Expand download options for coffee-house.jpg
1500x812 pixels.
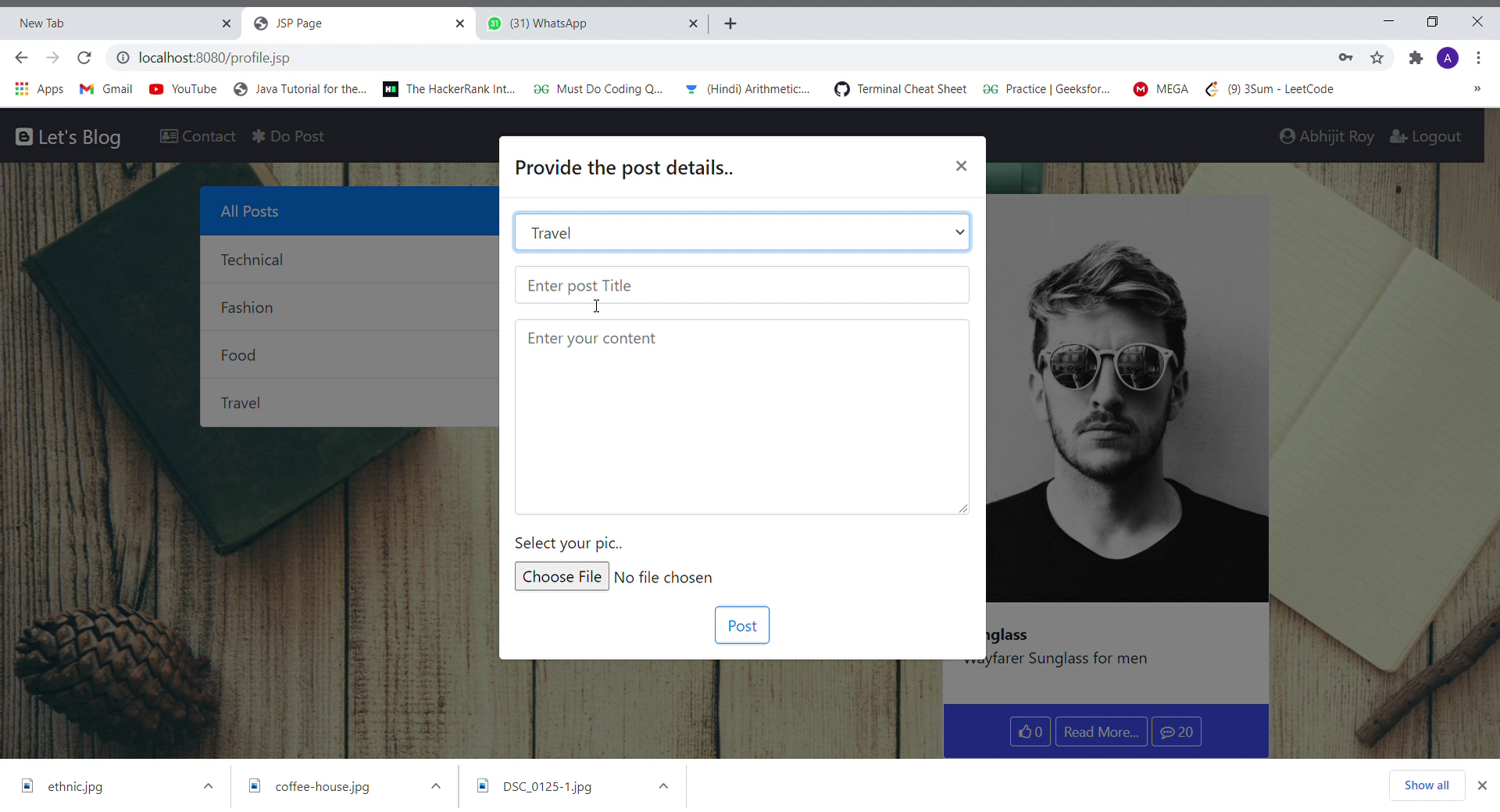435,786
